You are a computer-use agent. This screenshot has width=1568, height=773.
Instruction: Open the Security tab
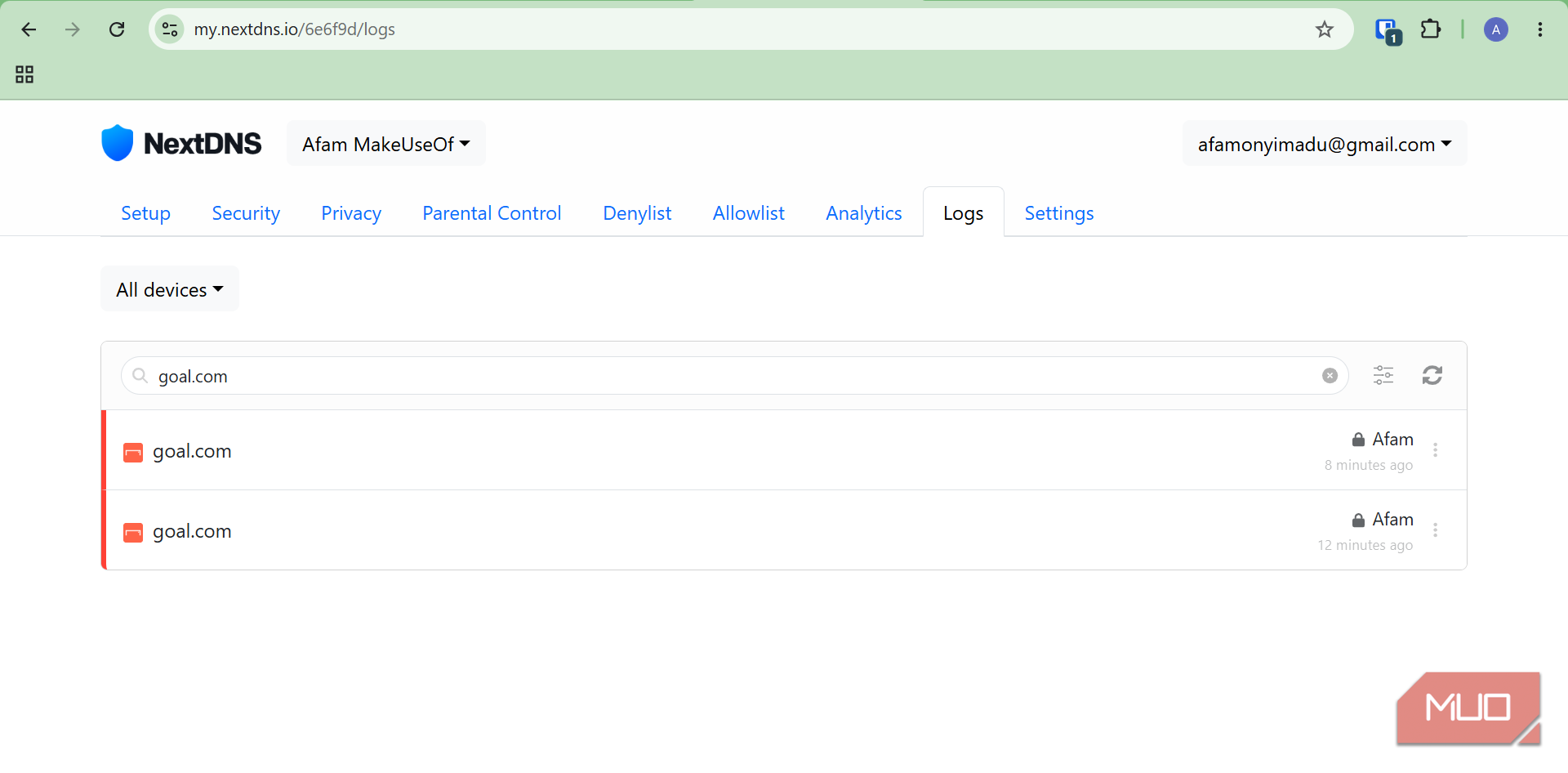246,213
